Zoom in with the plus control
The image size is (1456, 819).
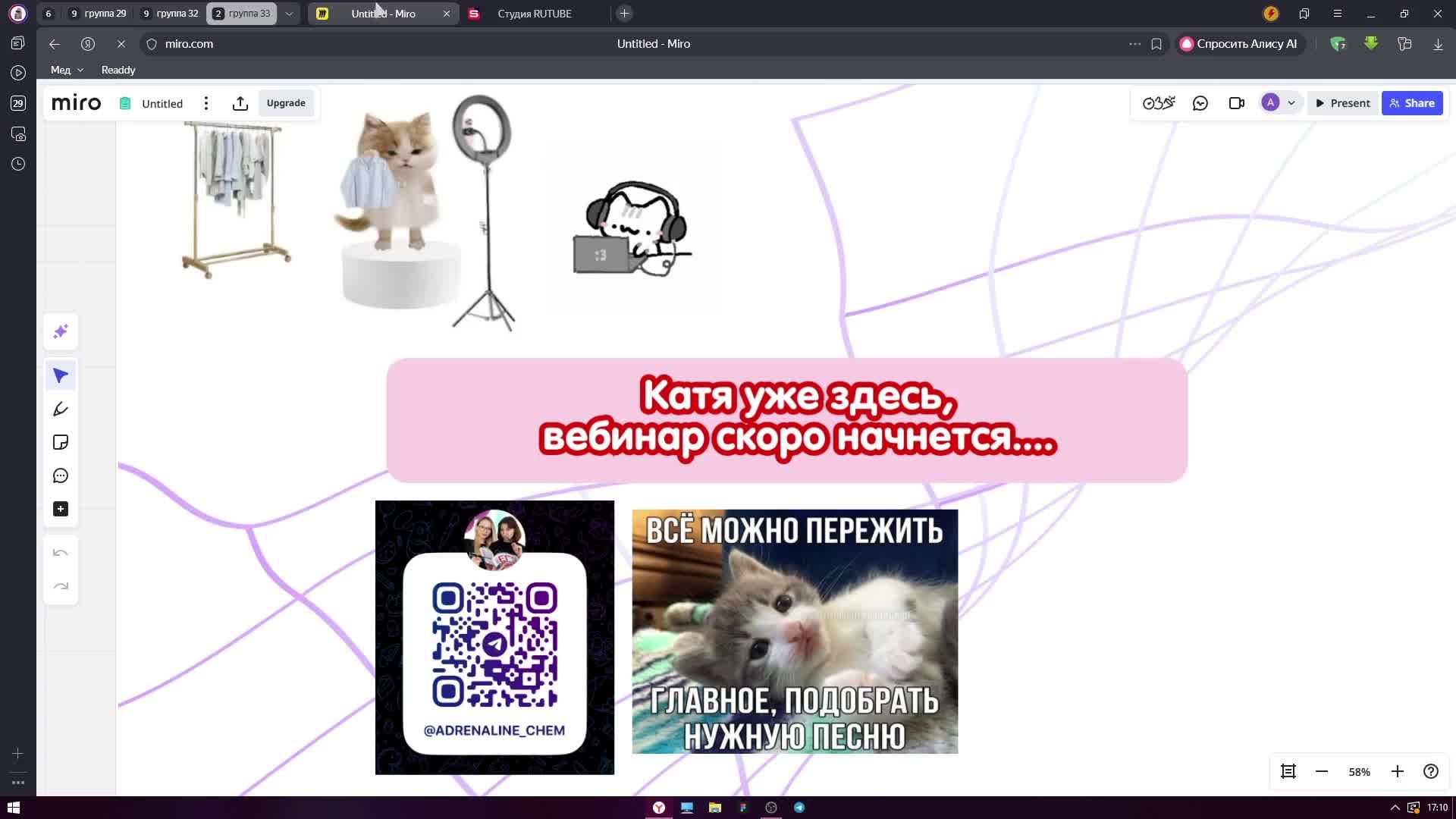point(1397,771)
